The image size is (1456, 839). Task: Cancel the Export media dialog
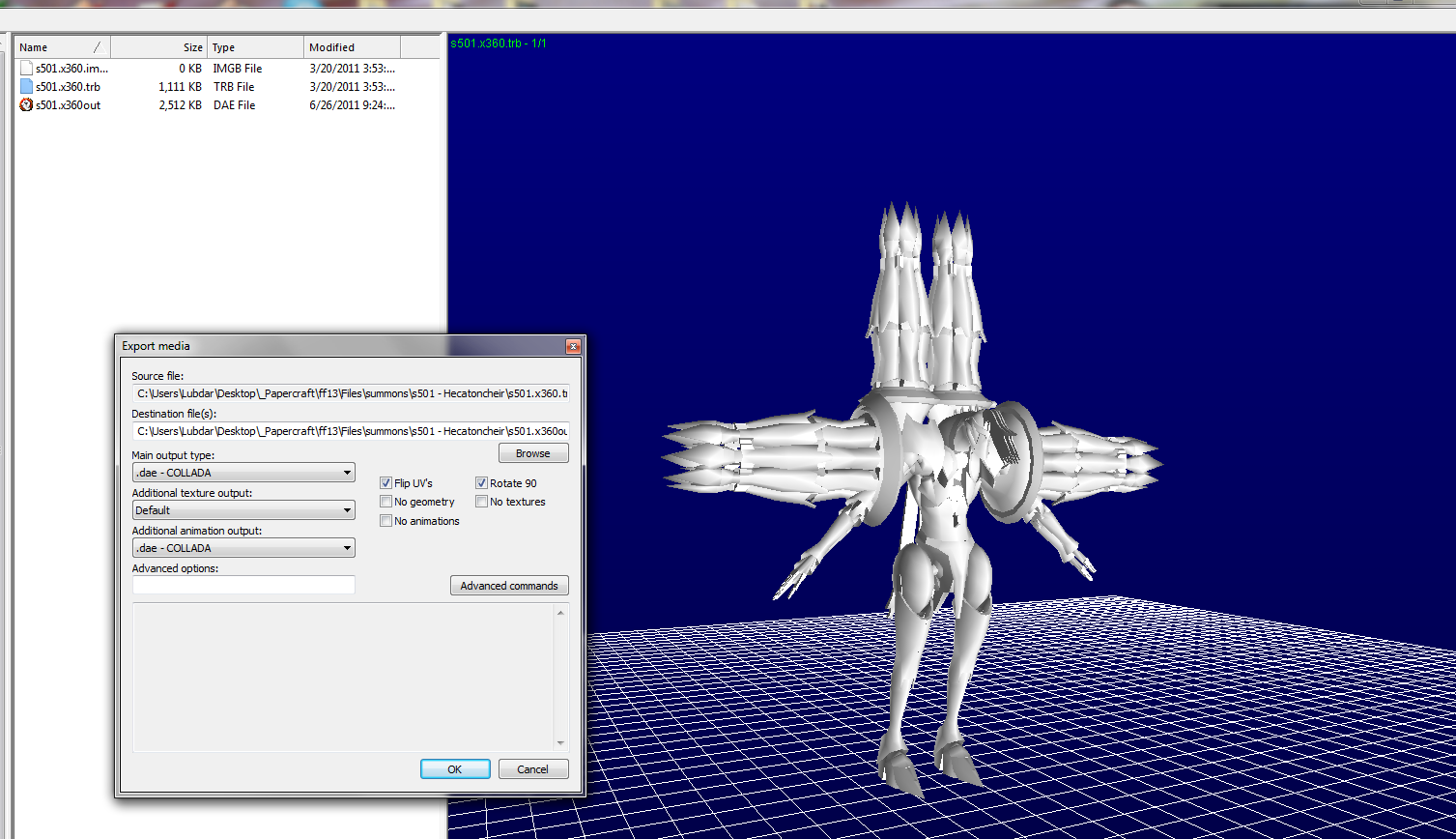[x=533, y=769]
